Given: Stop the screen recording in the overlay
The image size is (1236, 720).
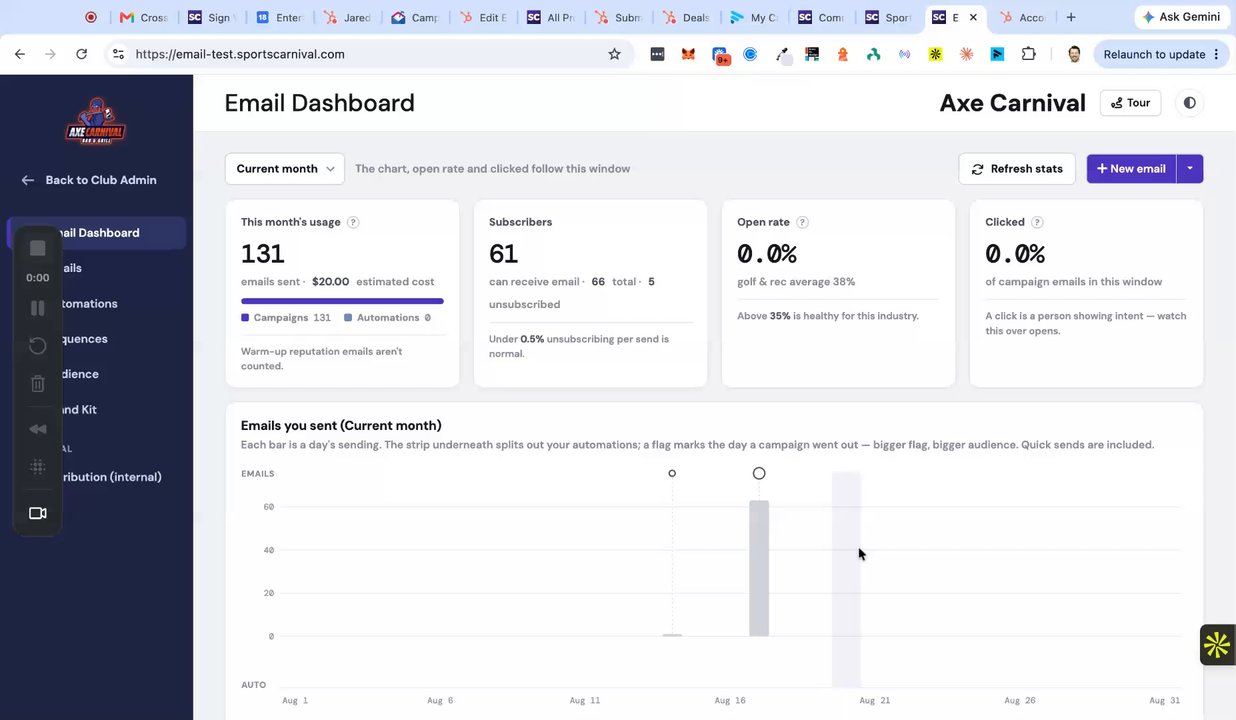Looking at the screenshot, I should tap(38, 248).
